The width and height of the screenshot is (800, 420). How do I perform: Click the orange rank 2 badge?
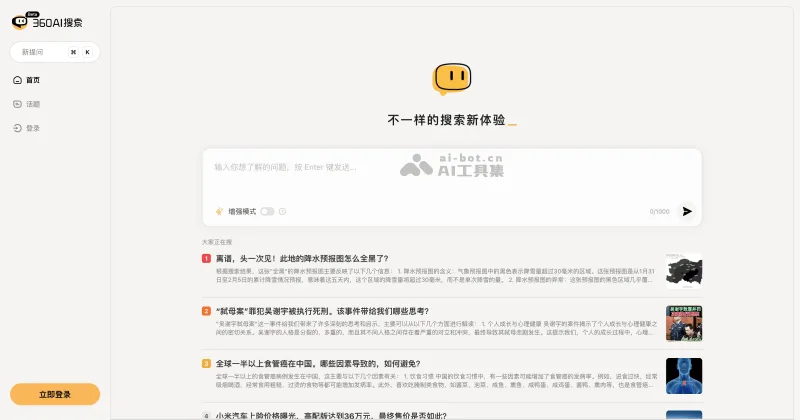coord(206,311)
